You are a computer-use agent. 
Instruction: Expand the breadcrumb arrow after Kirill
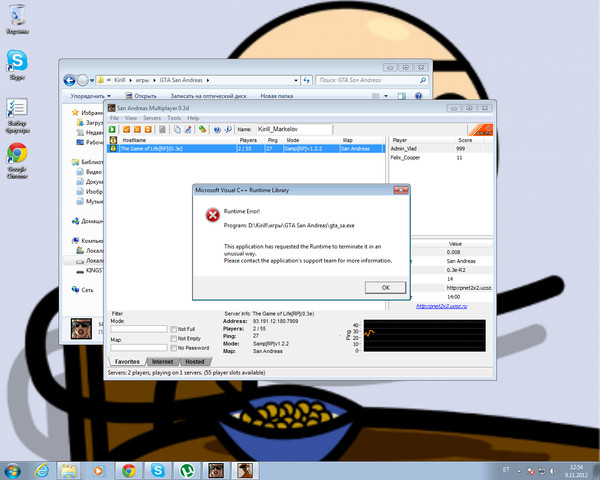130,80
